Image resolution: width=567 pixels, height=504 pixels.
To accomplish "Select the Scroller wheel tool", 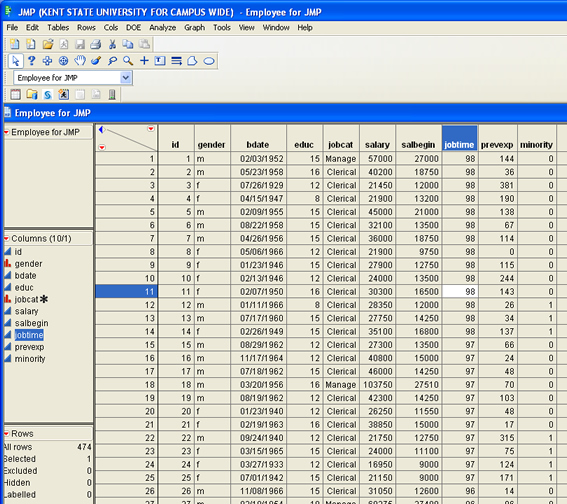I will coord(63,61).
